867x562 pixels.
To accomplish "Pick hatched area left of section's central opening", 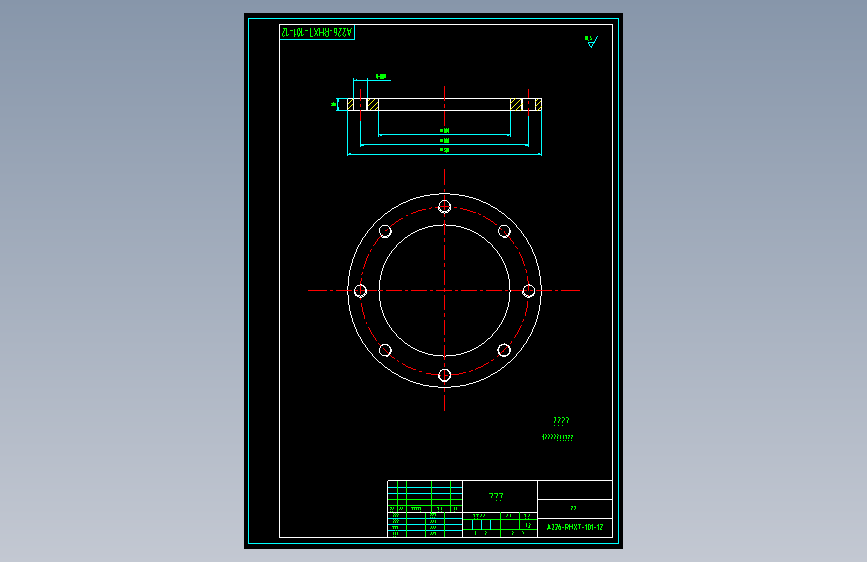I will tap(373, 105).
